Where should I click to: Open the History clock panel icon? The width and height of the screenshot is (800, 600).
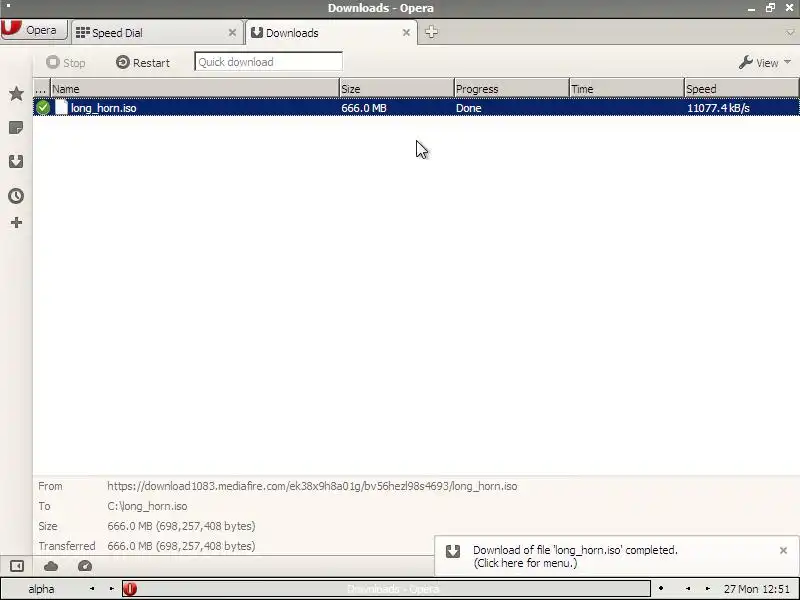(16, 196)
